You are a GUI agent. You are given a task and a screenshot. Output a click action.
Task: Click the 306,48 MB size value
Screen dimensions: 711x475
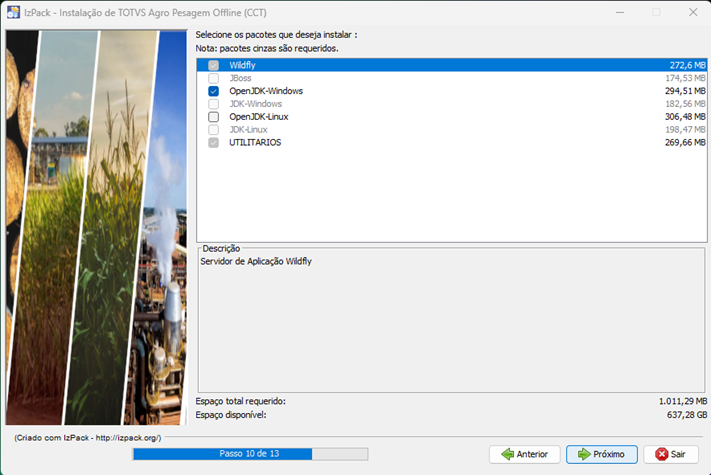(685, 117)
